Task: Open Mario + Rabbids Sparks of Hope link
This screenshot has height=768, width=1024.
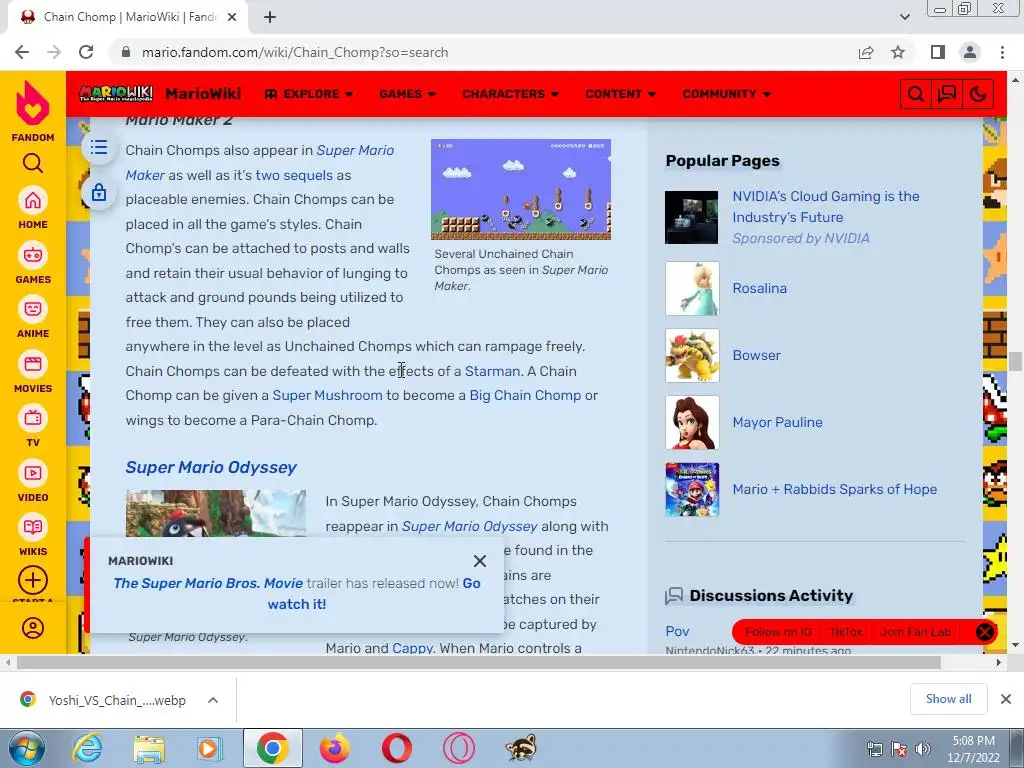Action: [835, 489]
